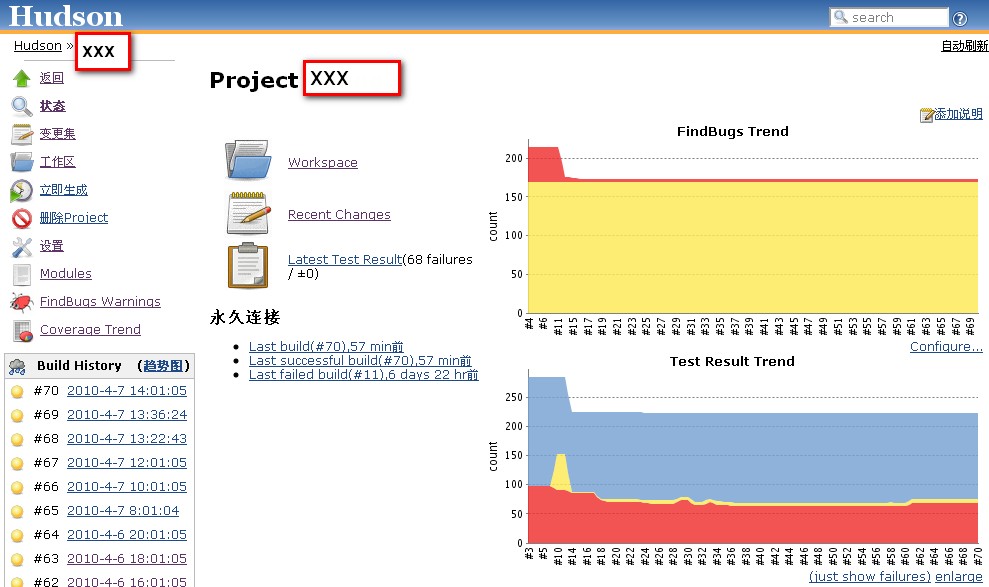Click the yellow status ball of build #66
989x587 pixels.
coord(18,487)
